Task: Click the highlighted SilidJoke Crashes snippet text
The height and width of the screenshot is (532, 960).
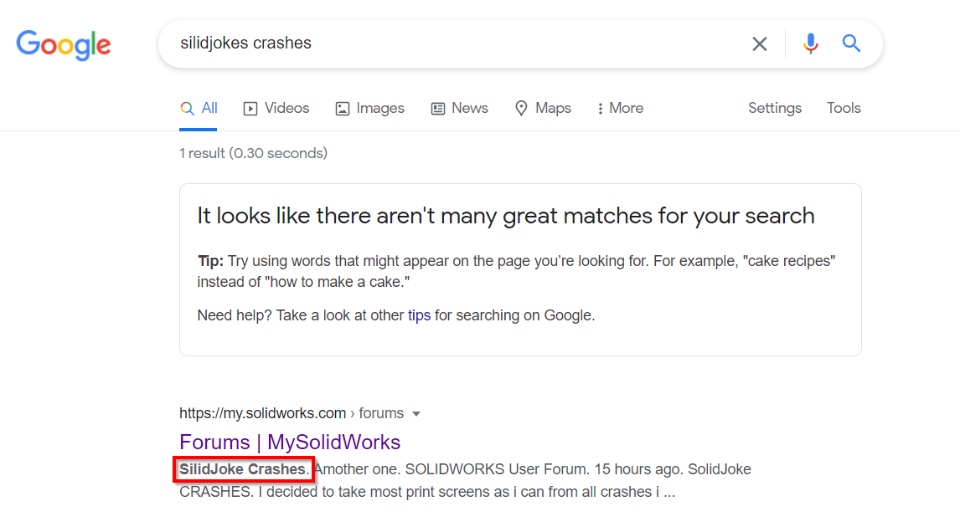Action: [x=243, y=469]
